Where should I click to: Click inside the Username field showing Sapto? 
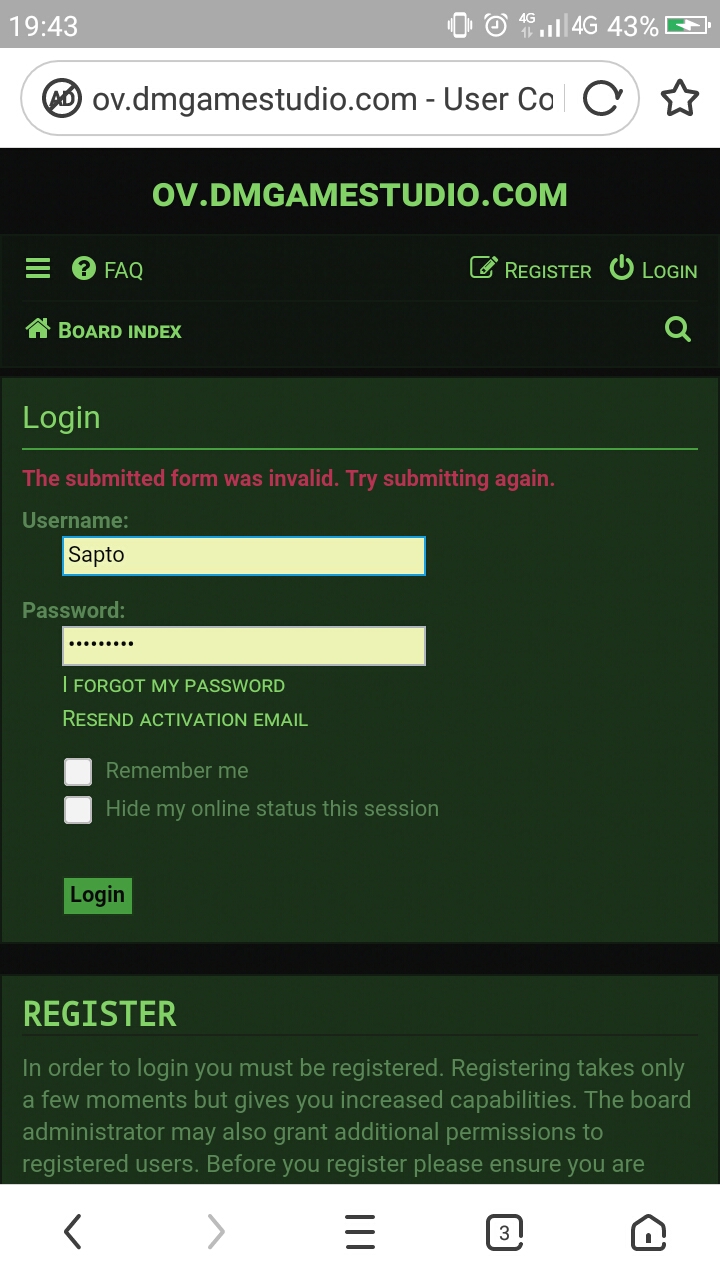point(242,555)
